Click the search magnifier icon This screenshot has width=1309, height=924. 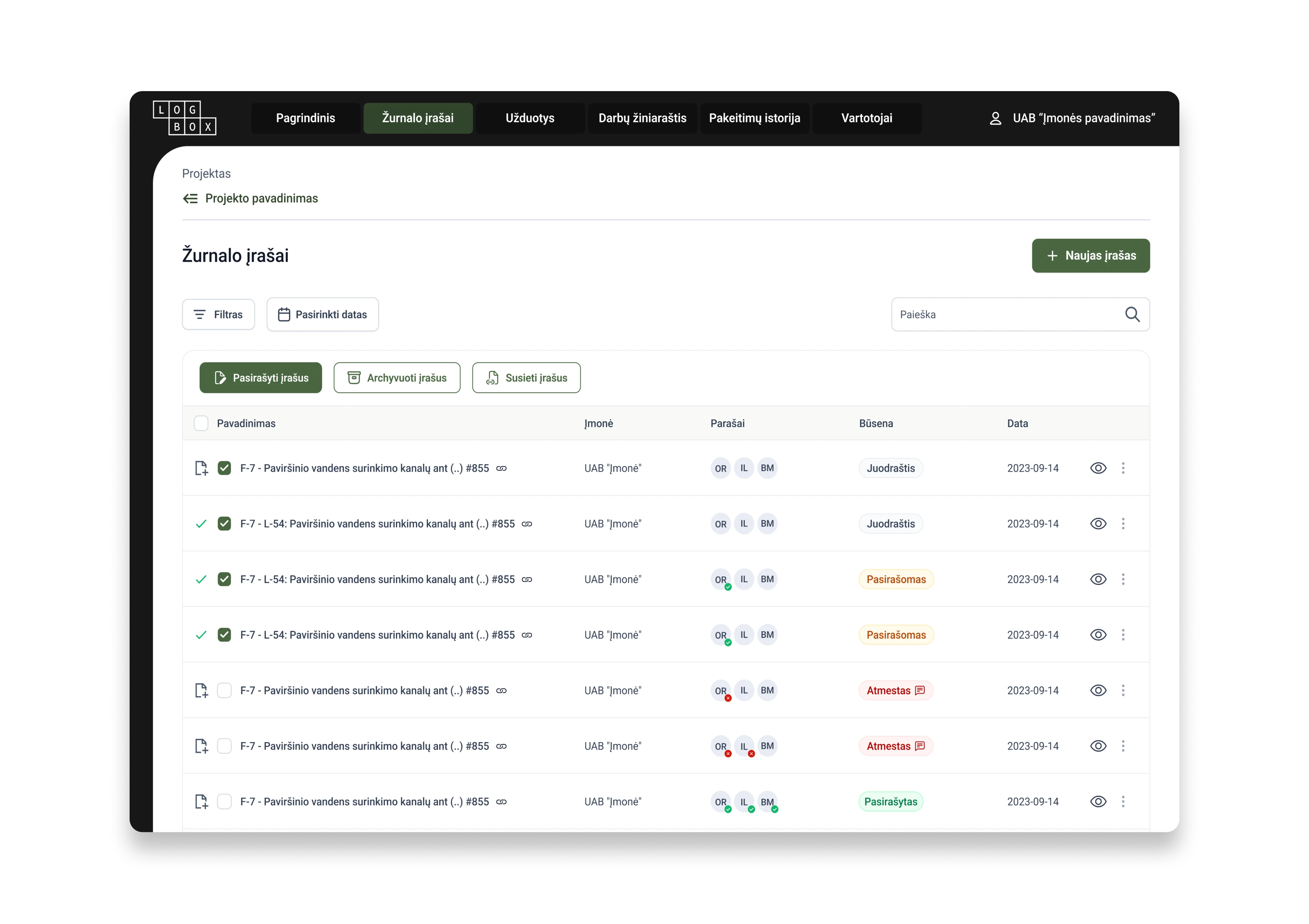pyautogui.click(x=1132, y=315)
